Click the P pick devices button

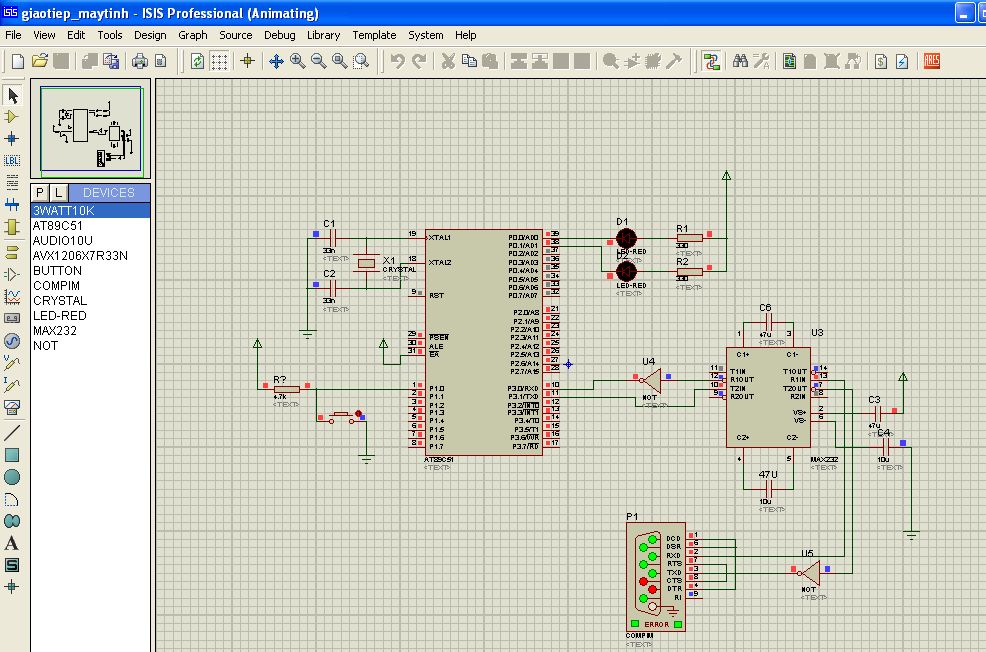pos(40,192)
